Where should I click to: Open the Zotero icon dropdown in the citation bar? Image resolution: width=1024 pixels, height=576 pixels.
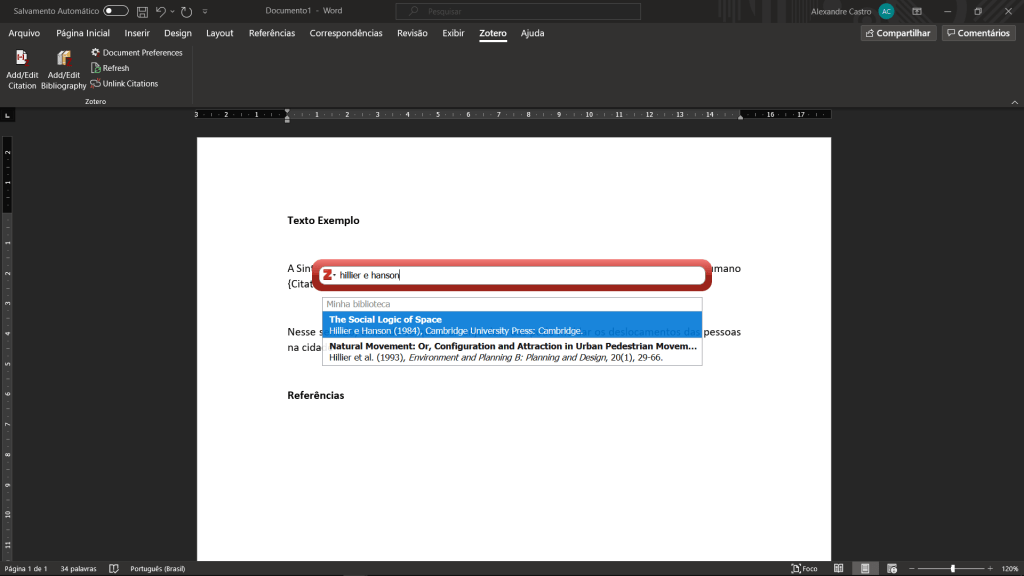coord(328,275)
